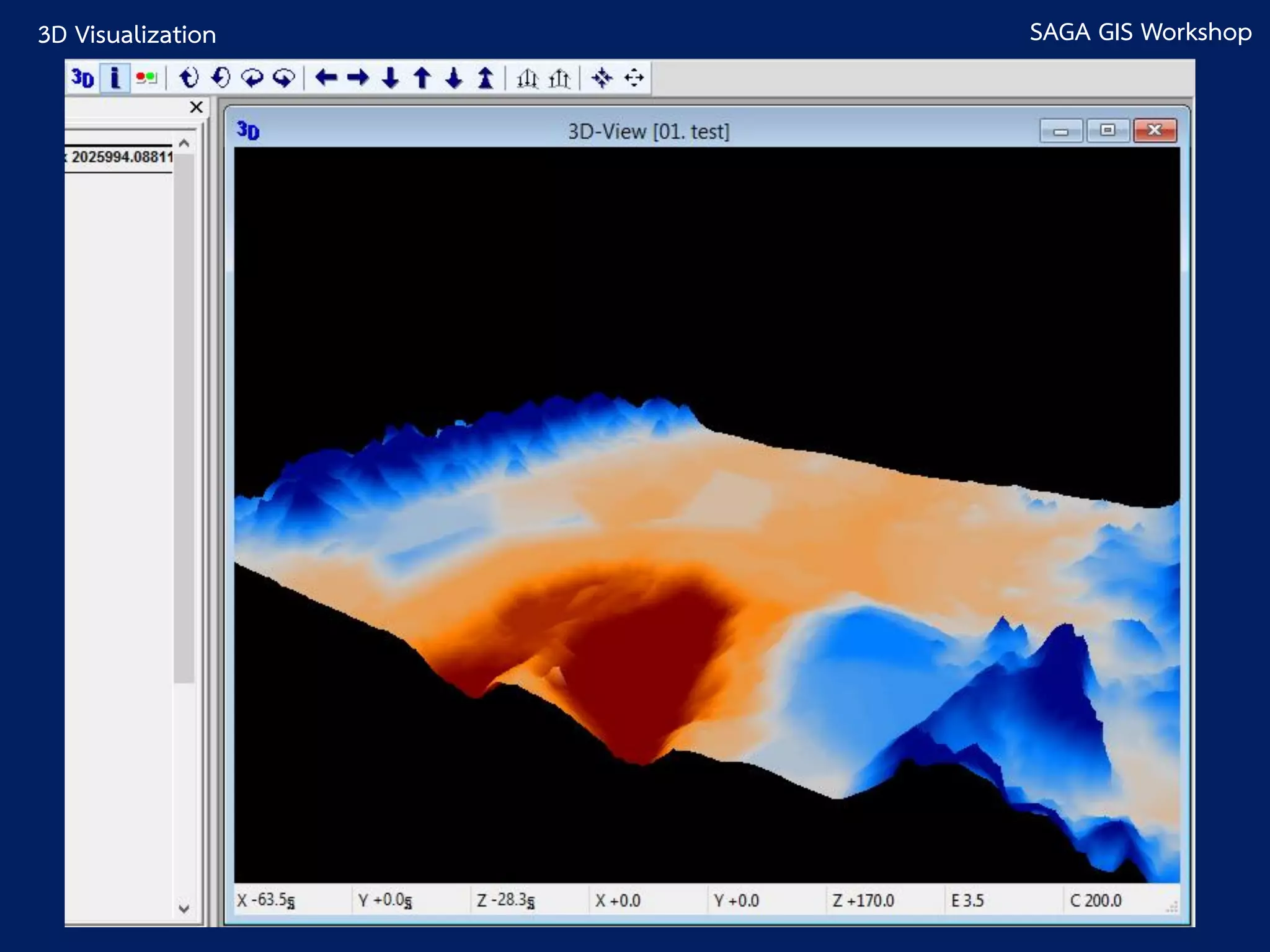This screenshot has height=952, width=1270.
Task: Decrease exaggeration with down-arrows profile icon
Action: tap(528, 78)
